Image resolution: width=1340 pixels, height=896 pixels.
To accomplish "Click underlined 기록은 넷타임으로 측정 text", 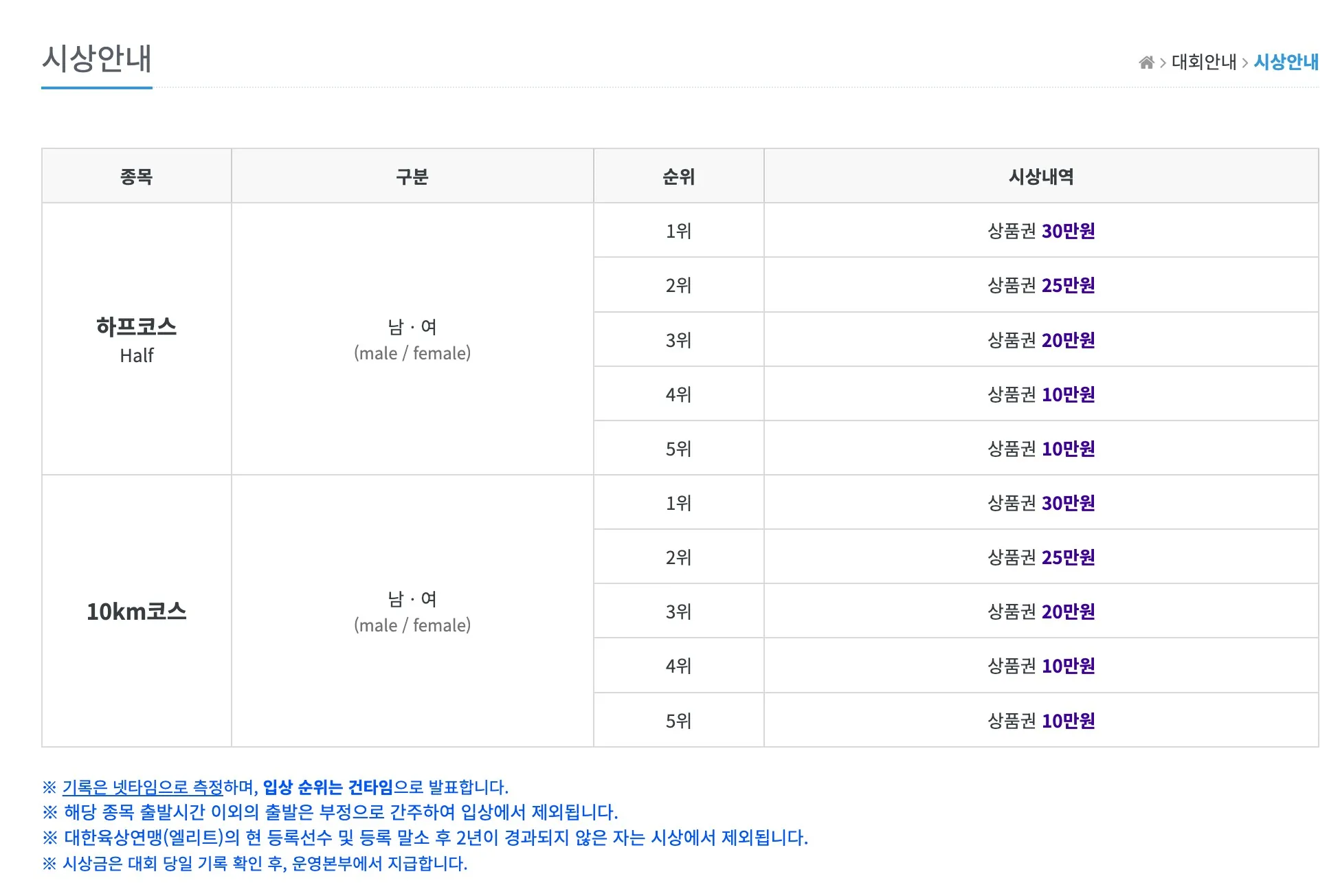I will click(x=143, y=787).
